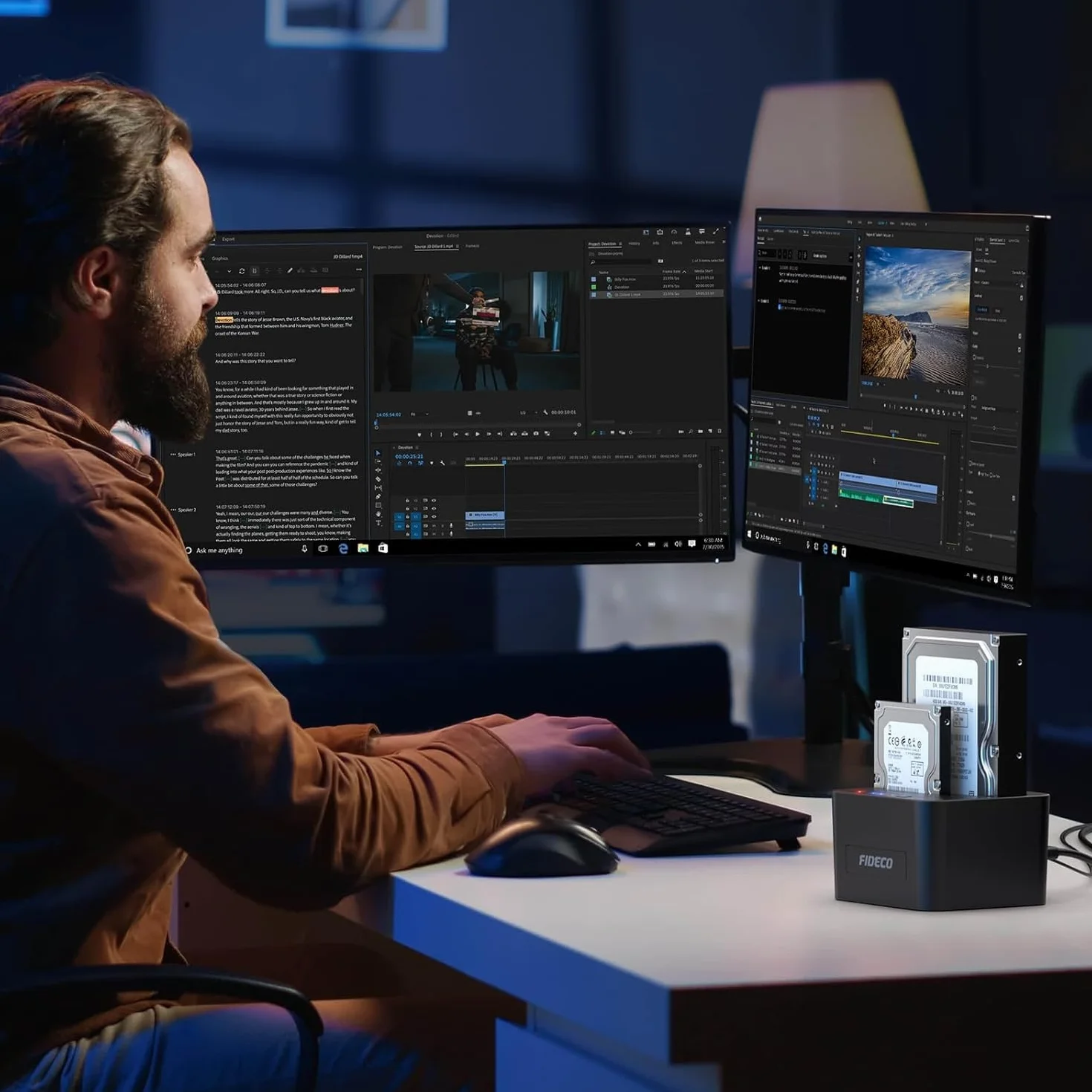1092x1092 pixels.
Task: Switch to the History tab
Action: point(634,243)
